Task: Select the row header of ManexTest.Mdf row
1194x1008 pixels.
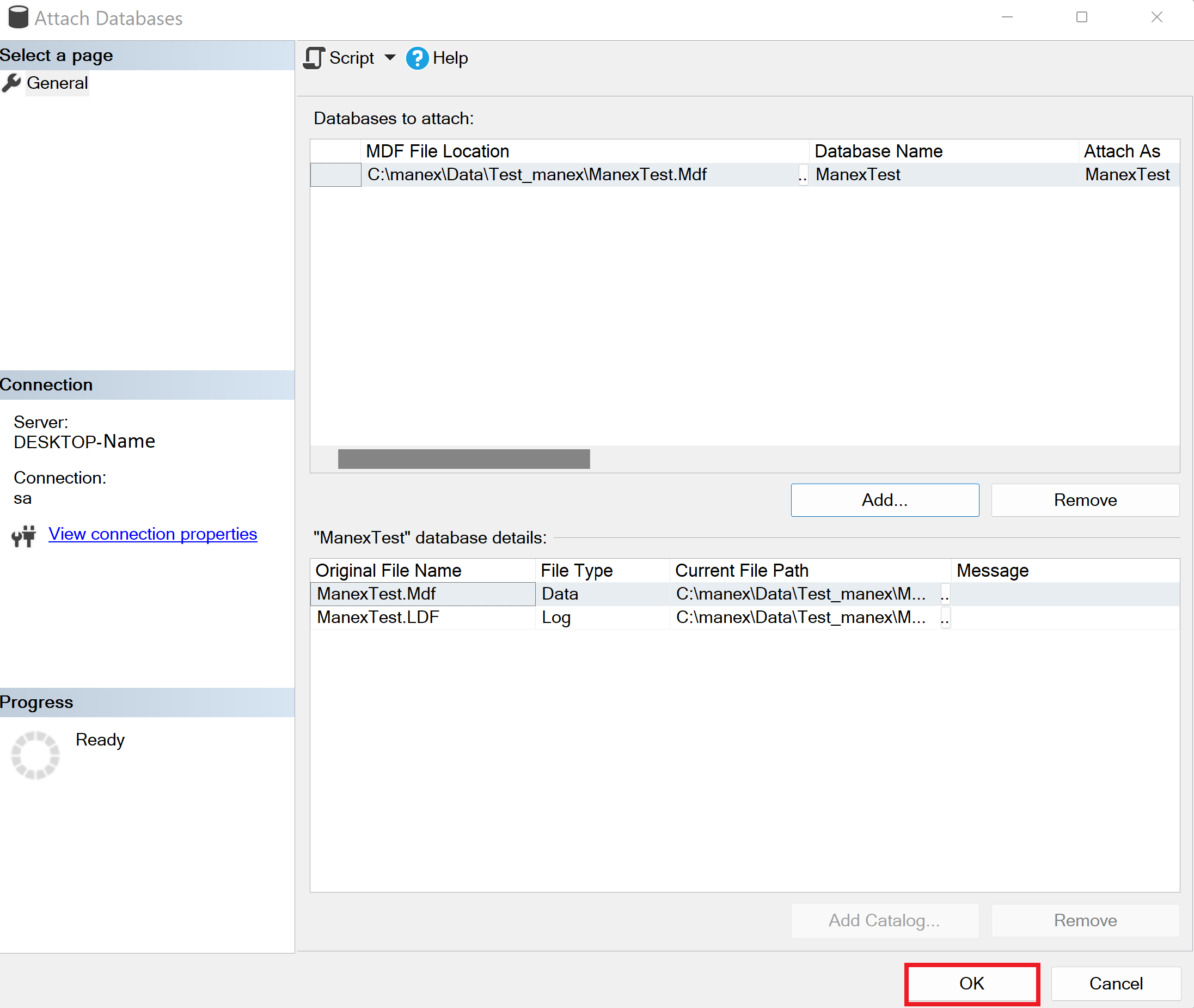Action: (x=335, y=175)
